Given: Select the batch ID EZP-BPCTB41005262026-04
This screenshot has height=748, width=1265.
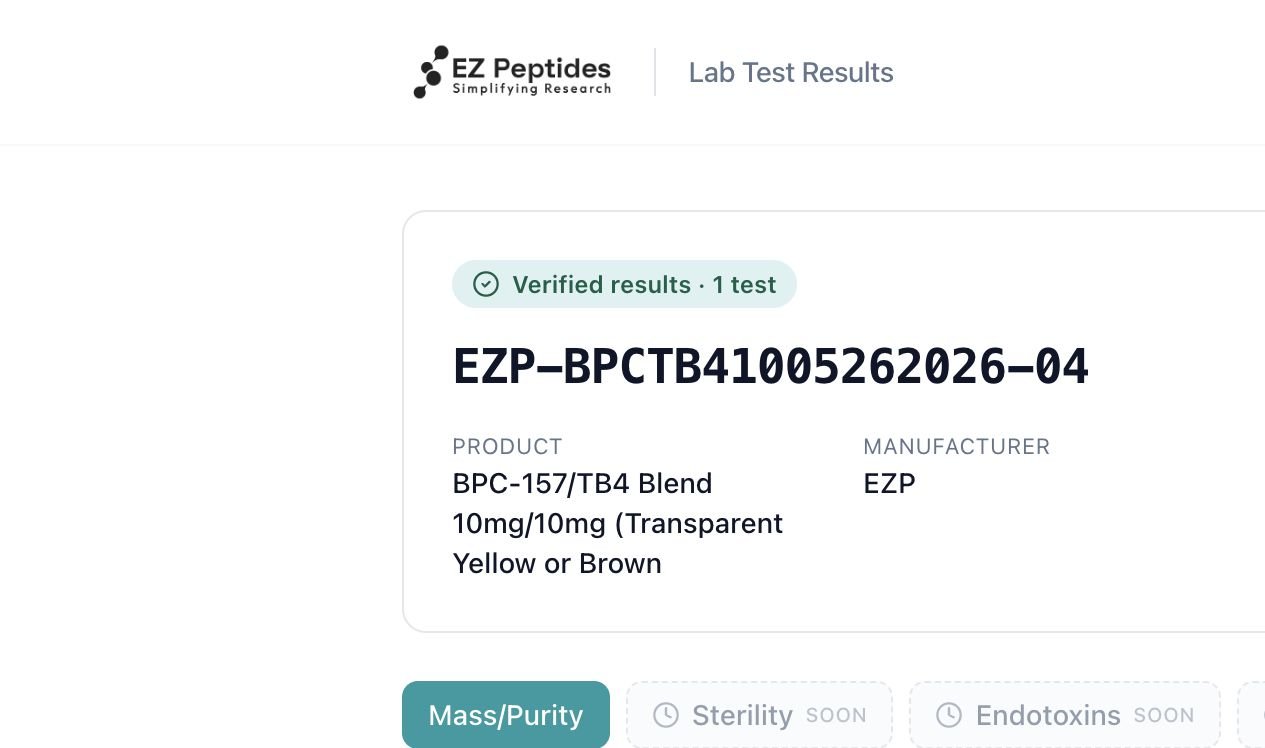Looking at the screenshot, I should [x=770, y=366].
